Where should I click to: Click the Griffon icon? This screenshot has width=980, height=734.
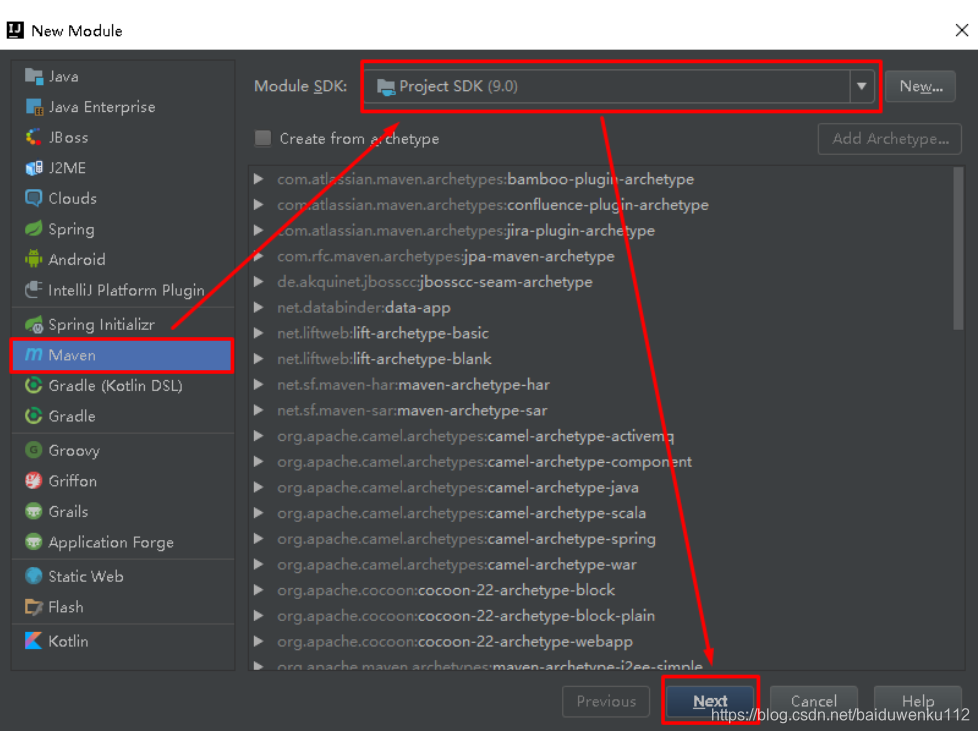34,481
